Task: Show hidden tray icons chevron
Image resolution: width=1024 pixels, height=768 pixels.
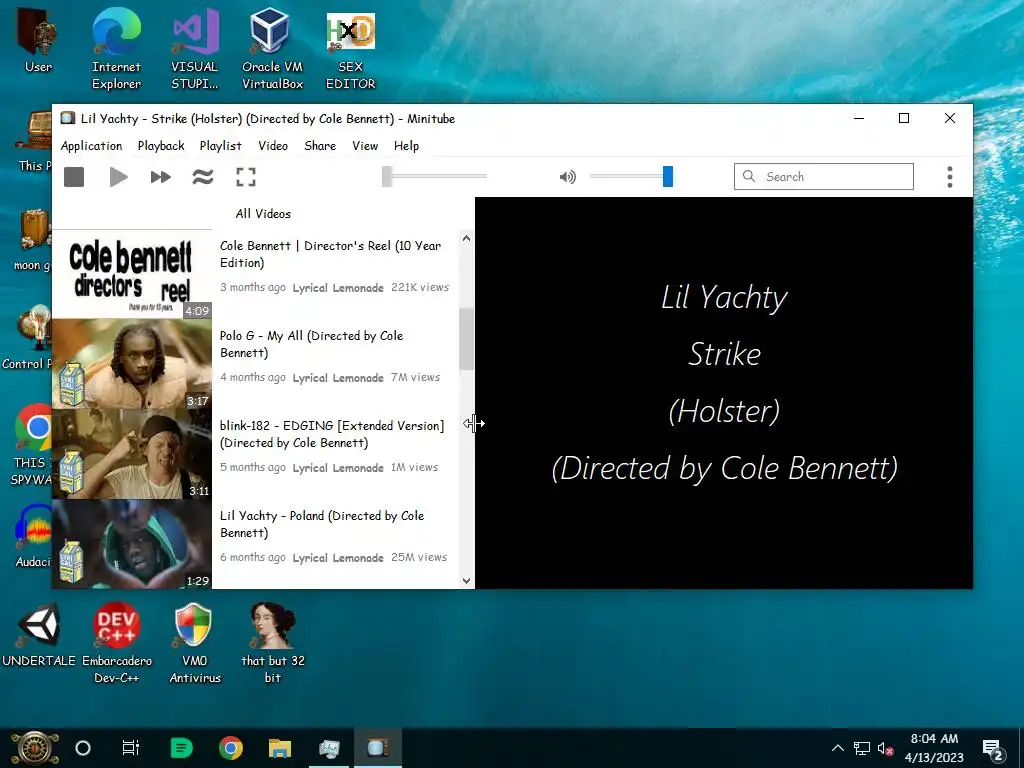Action: point(837,748)
